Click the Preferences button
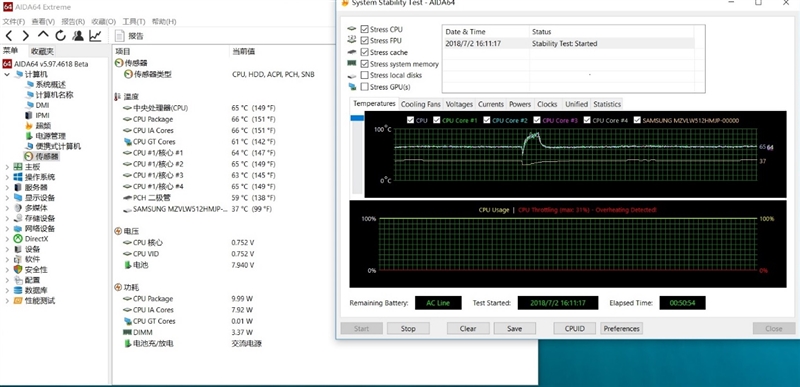Image resolution: width=800 pixels, height=387 pixels. [621, 328]
